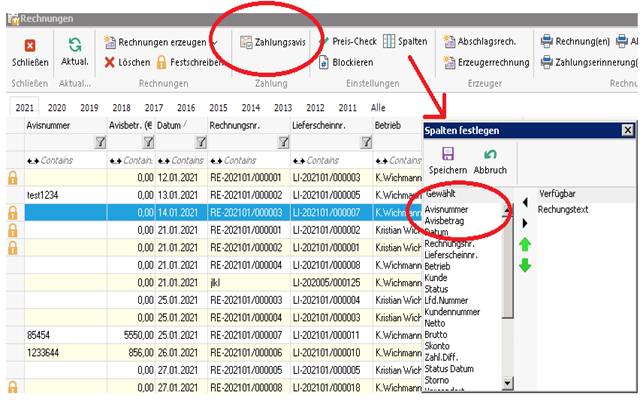Move selected column down with green arrow
640x408 pixels.
525,265
